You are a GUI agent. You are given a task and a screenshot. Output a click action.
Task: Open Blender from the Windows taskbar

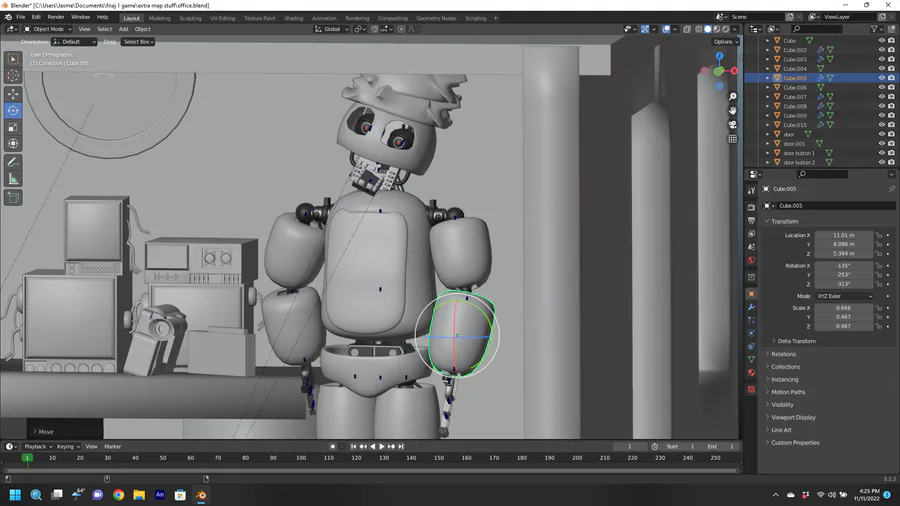pos(201,495)
